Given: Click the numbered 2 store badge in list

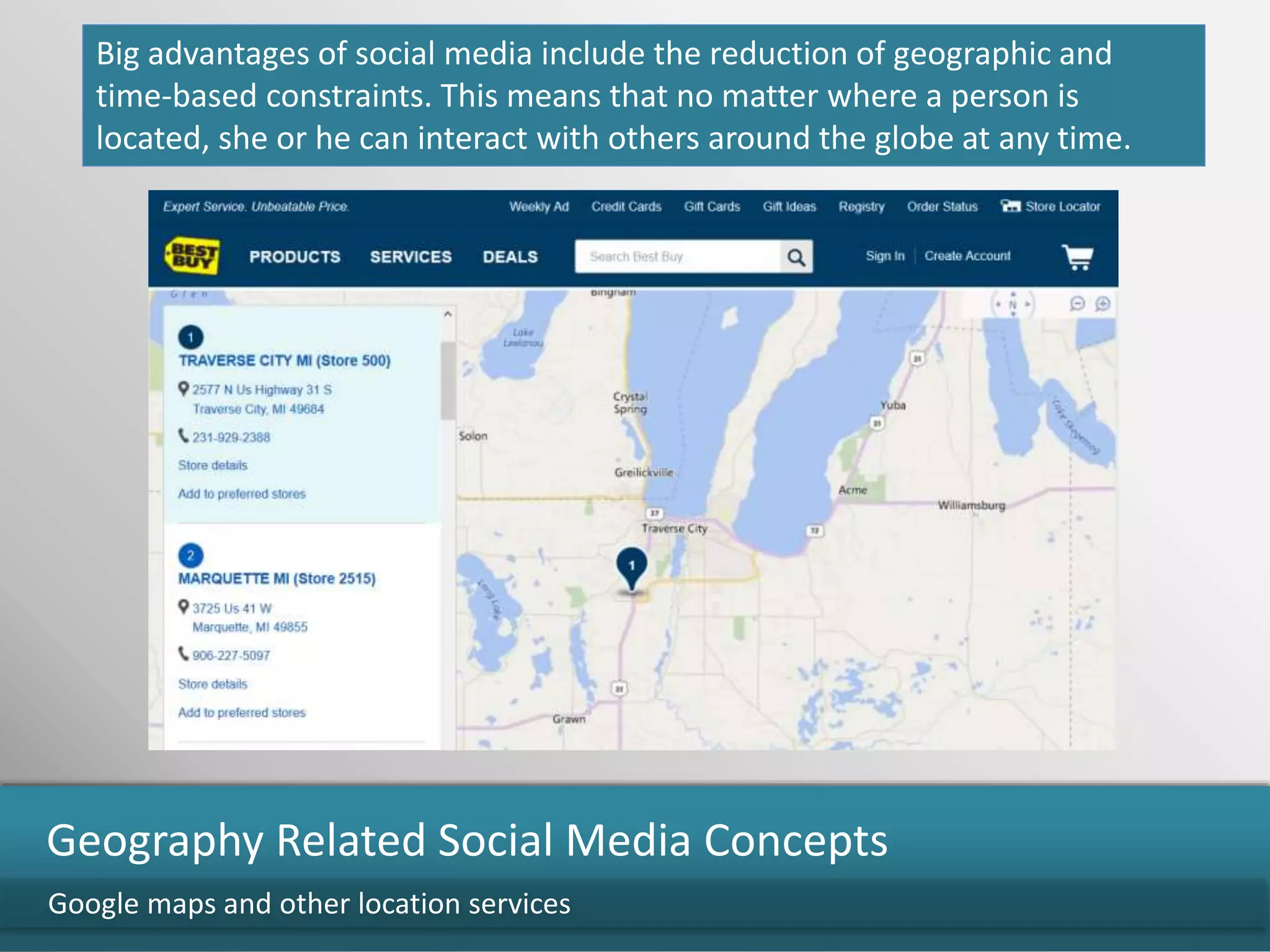Looking at the screenshot, I should coord(190,555).
